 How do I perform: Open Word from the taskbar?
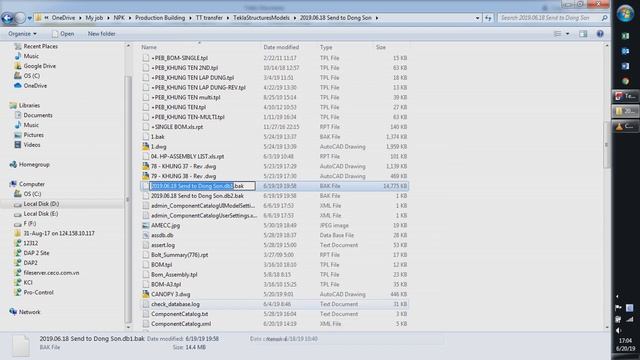625,66
